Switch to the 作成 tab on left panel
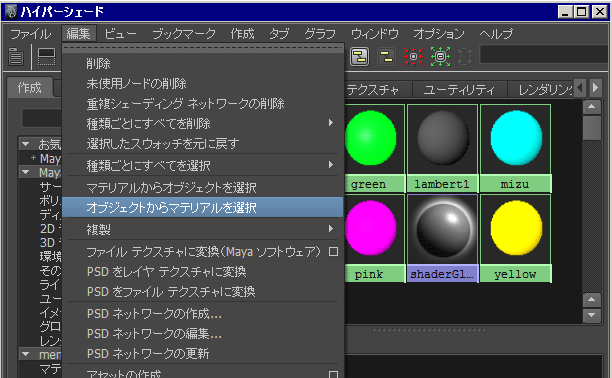The height and width of the screenshot is (378, 612). [29, 87]
